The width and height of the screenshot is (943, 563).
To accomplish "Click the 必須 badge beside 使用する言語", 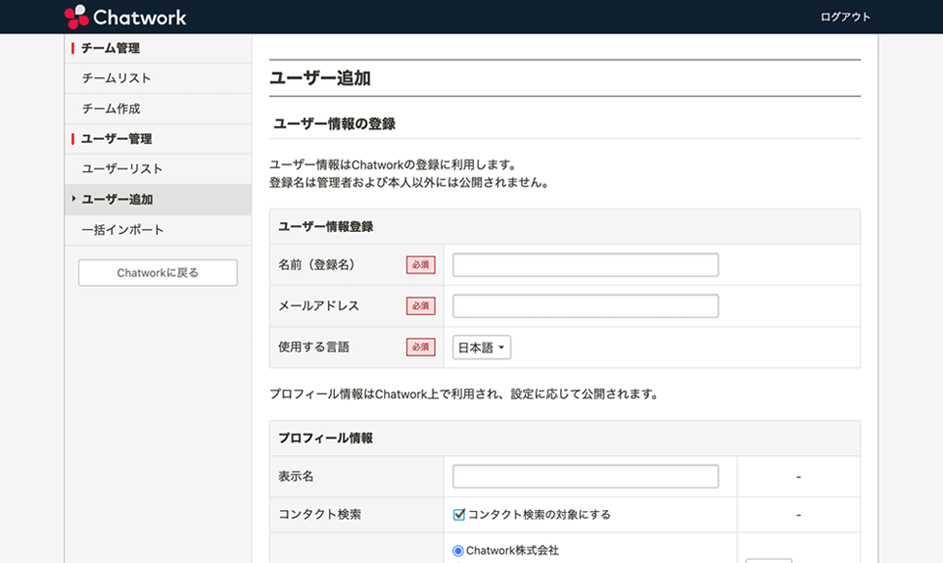I will tap(420, 347).
